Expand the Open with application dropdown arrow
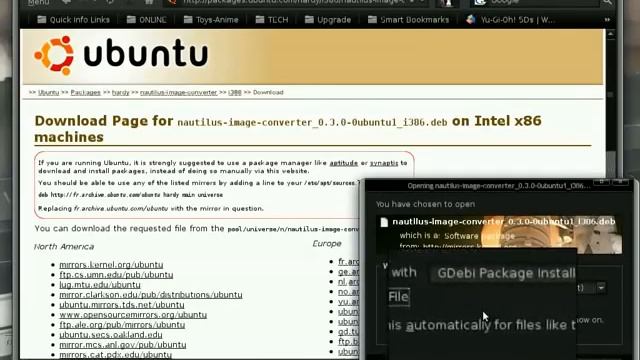Screen dimensions: 640x360 coord(601,288)
